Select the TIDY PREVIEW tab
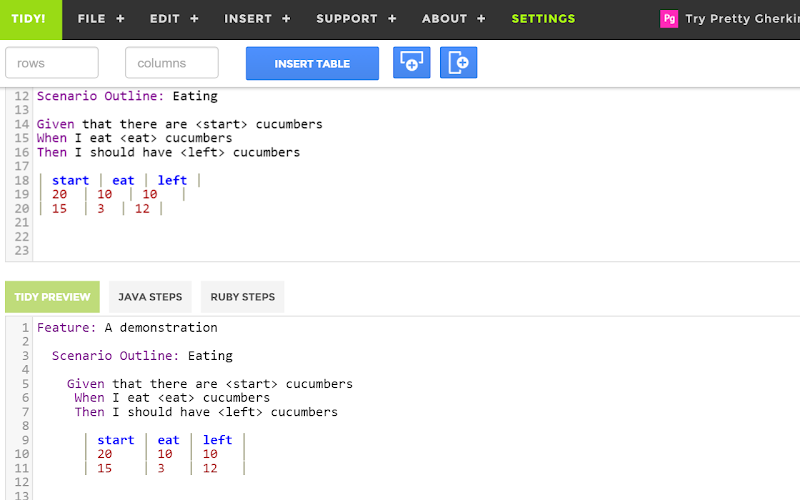800x500 pixels. click(x=53, y=297)
